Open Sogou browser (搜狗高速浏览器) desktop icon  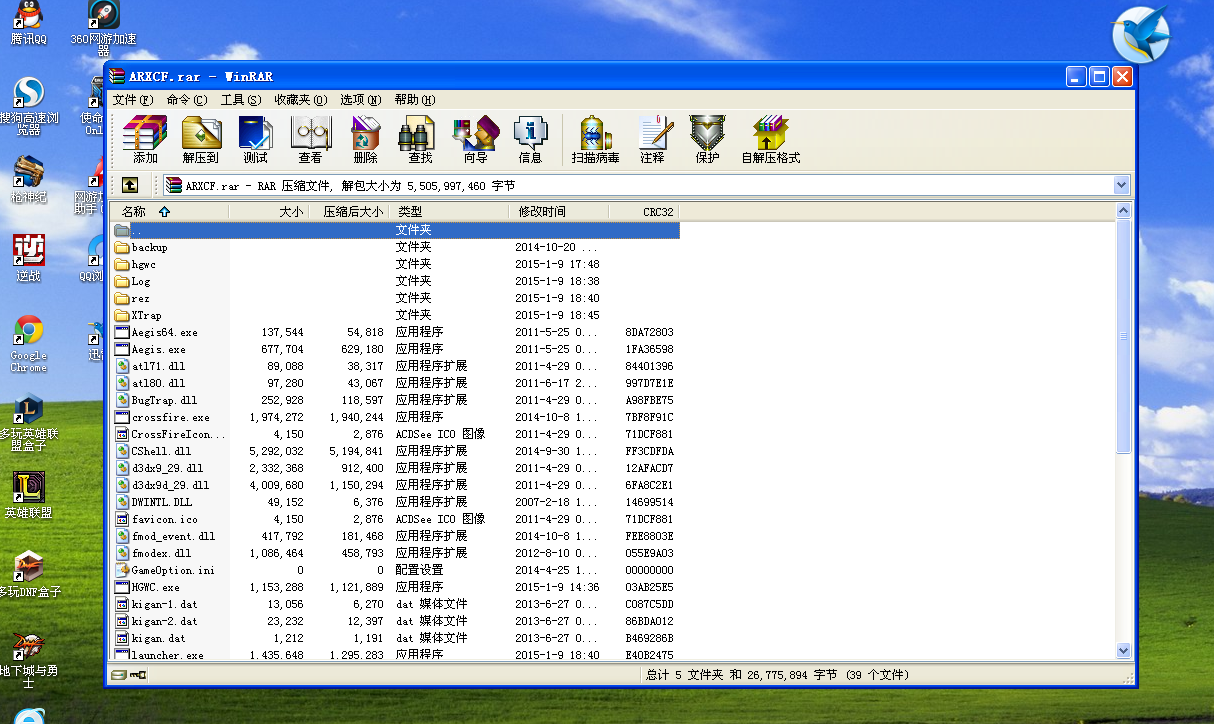(x=28, y=107)
